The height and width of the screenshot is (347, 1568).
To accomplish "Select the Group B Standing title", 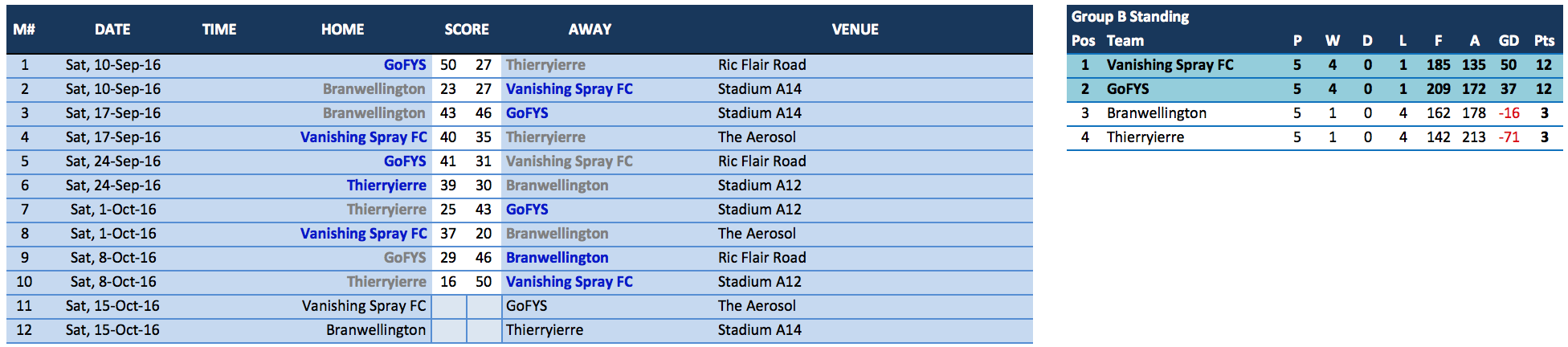I will pyautogui.click(x=1130, y=17).
